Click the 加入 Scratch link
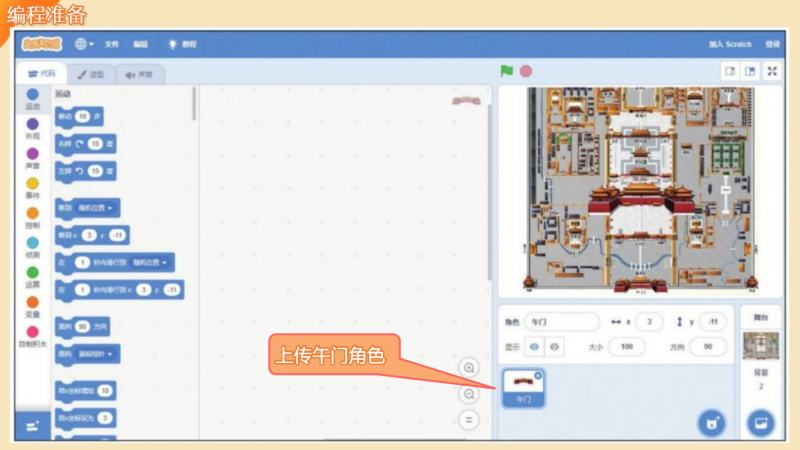Viewport: 800px width, 450px height. (730, 44)
